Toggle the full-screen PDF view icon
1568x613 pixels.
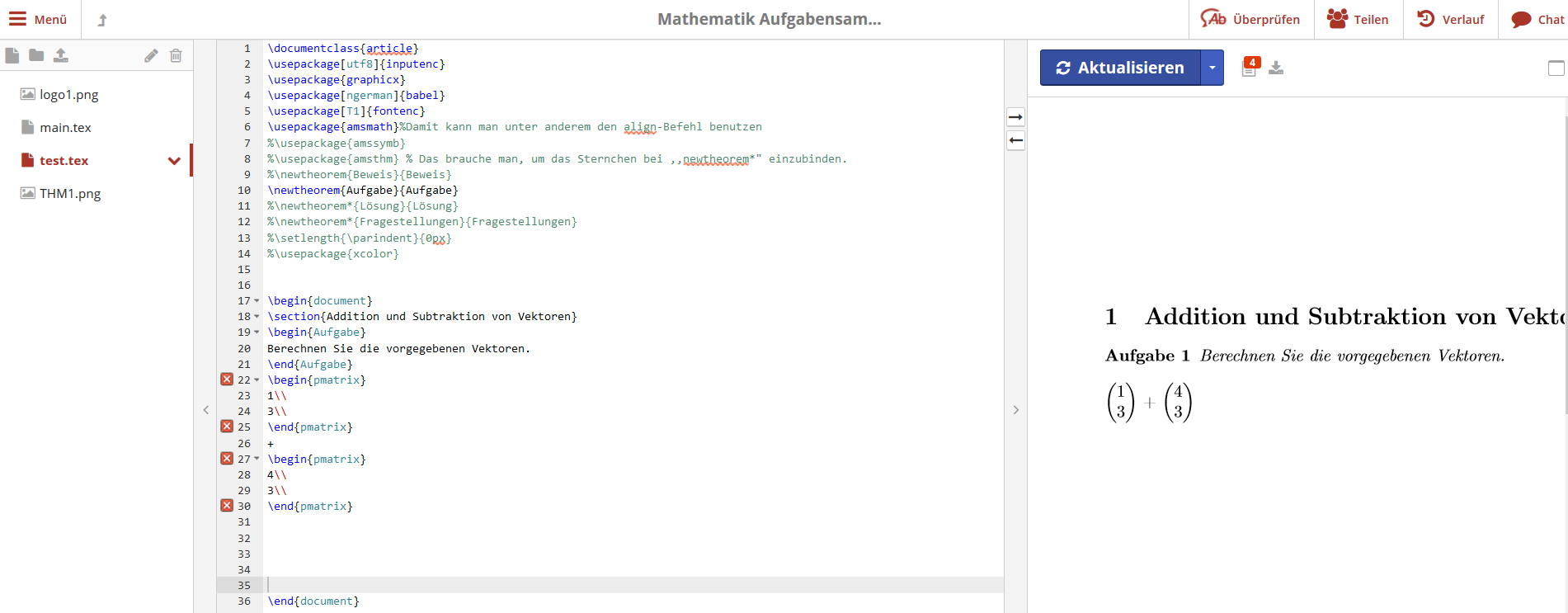(1556, 68)
